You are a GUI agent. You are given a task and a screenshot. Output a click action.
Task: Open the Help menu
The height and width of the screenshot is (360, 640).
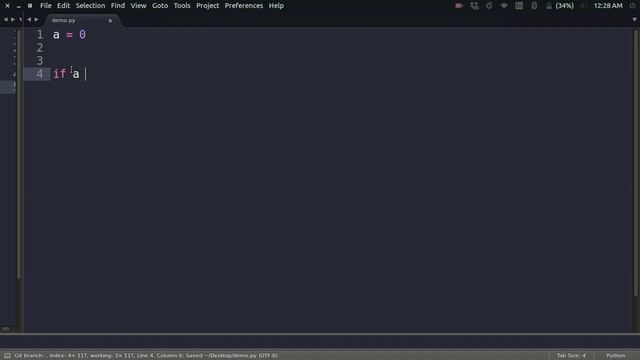(276, 6)
